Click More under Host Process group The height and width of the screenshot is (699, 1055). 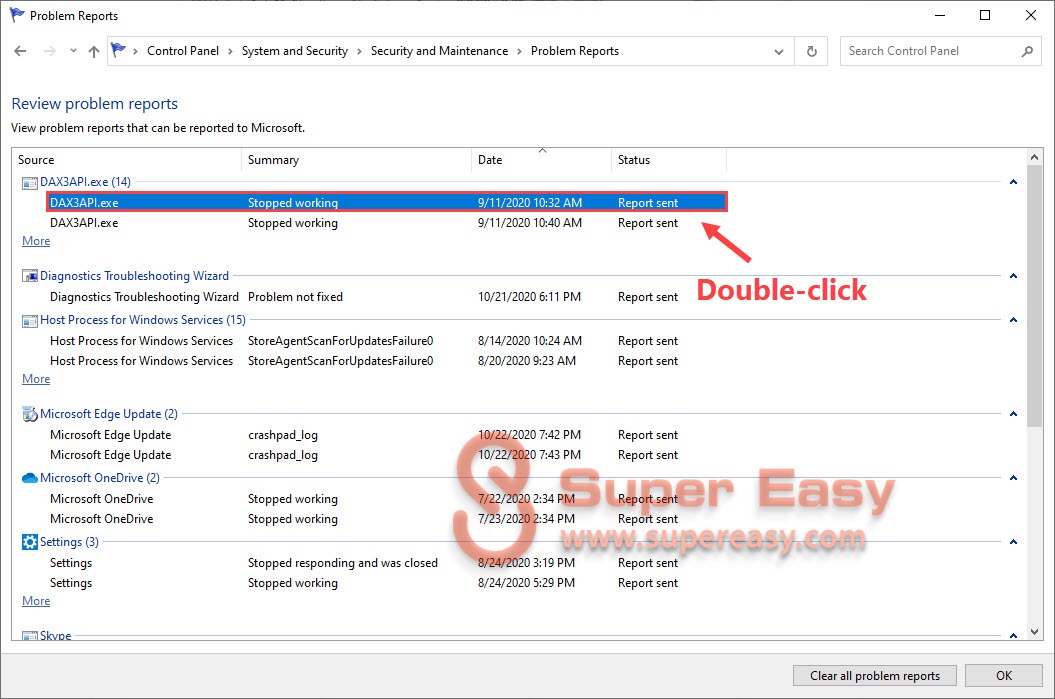36,379
